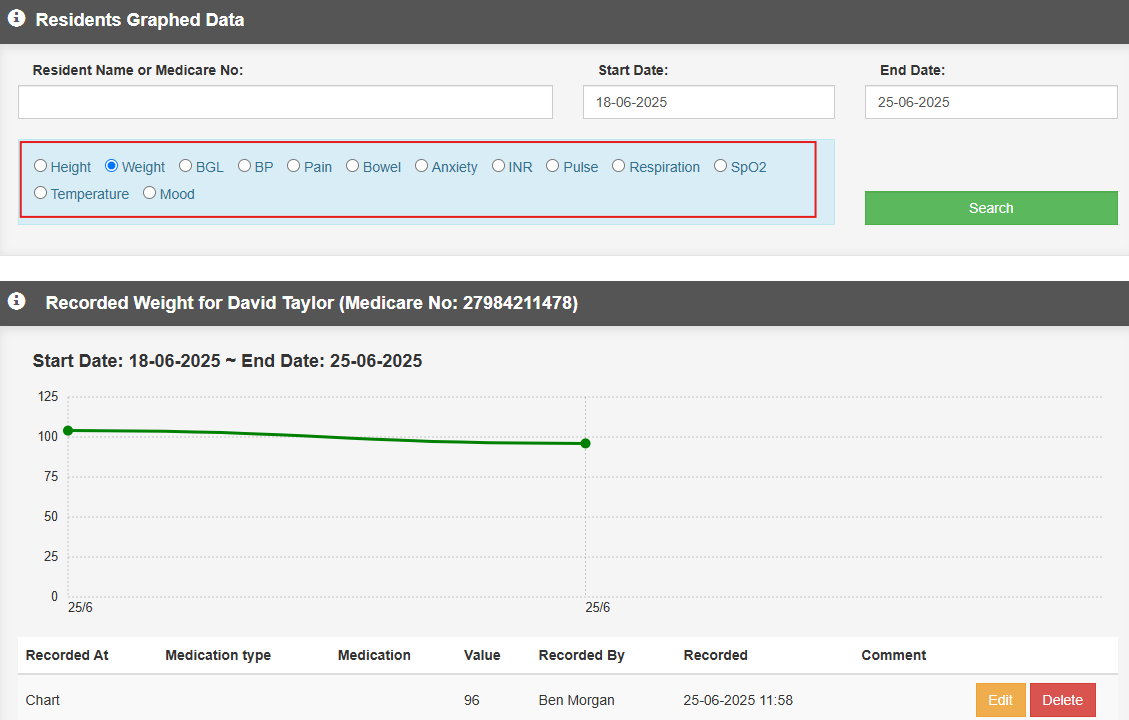Choose the BP radio button
1129x720 pixels.
point(244,166)
